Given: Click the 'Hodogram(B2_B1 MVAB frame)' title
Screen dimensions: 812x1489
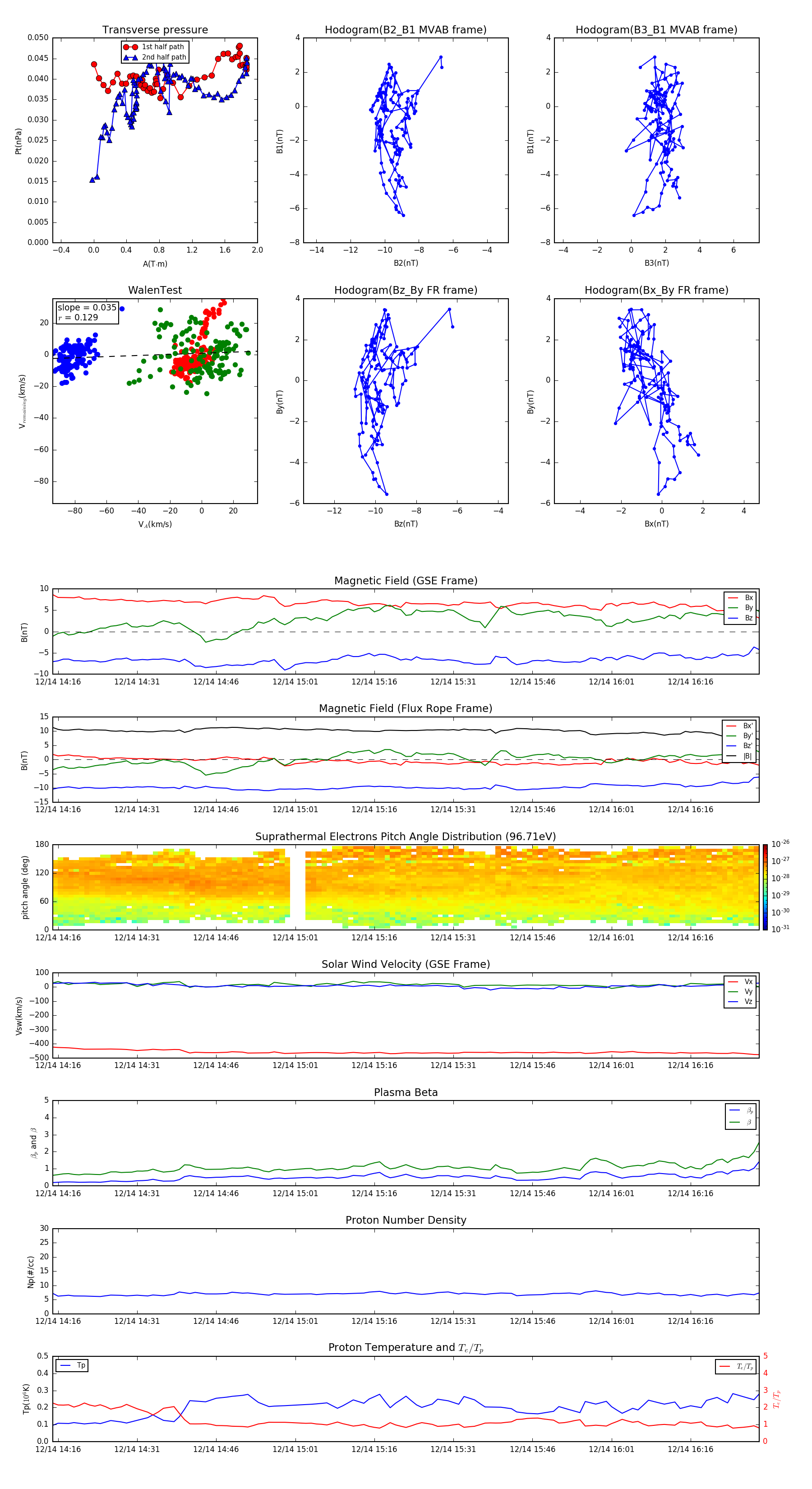Looking at the screenshot, I should (406, 30).
